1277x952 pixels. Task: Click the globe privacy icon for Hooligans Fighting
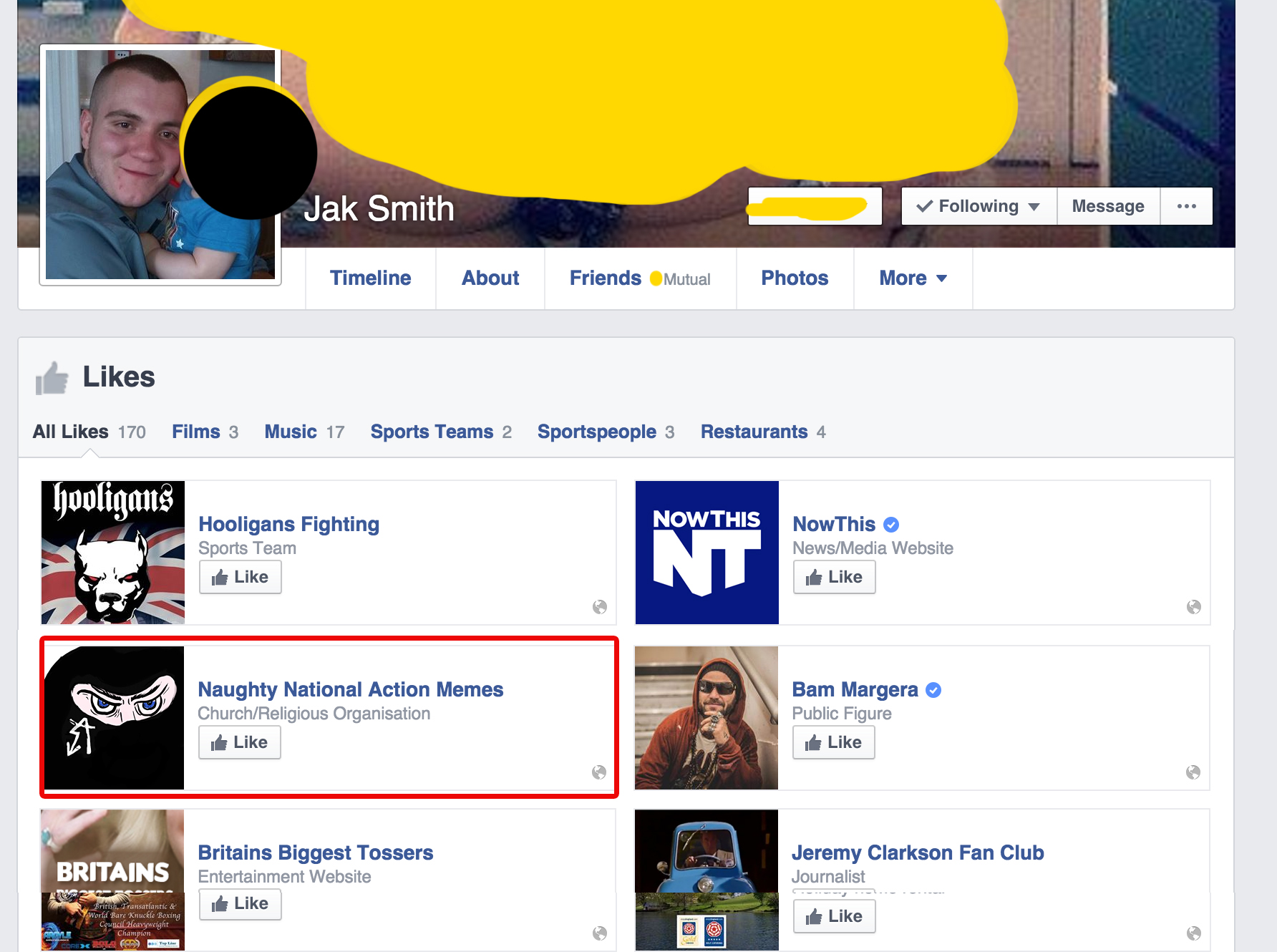[x=600, y=607]
